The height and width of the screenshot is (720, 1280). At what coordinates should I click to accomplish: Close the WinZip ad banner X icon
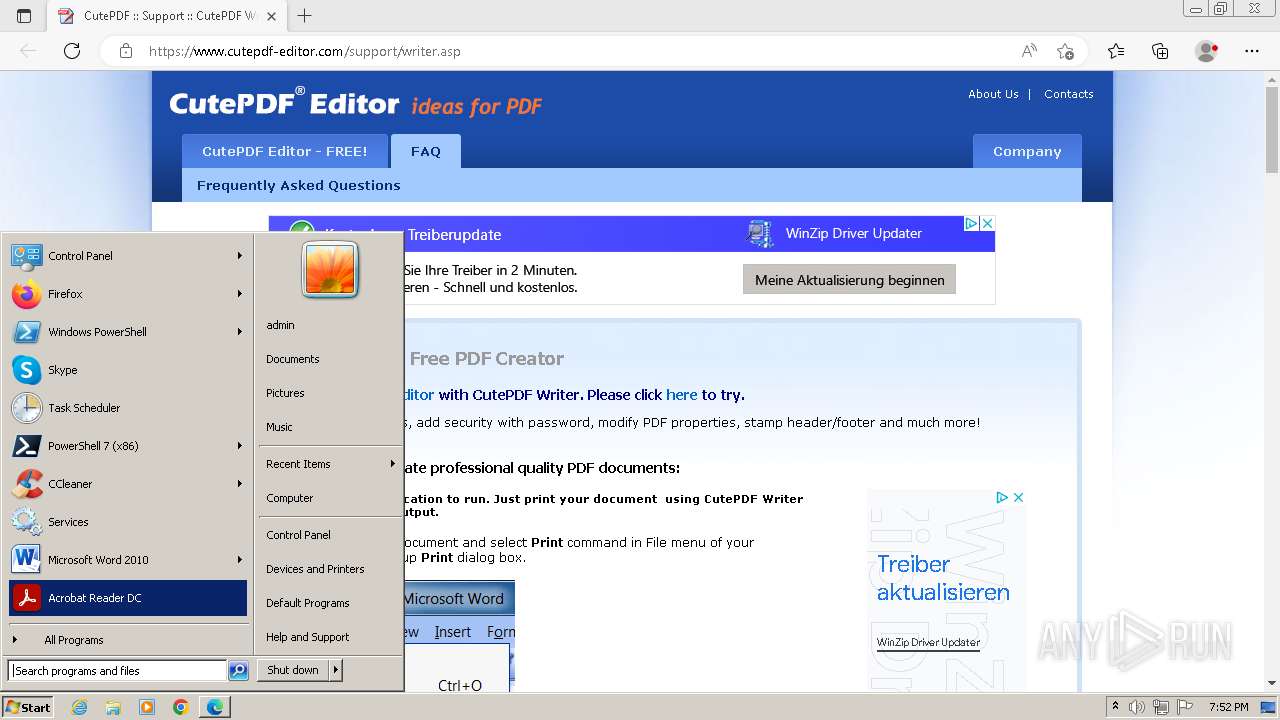pyautogui.click(x=987, y=223)
